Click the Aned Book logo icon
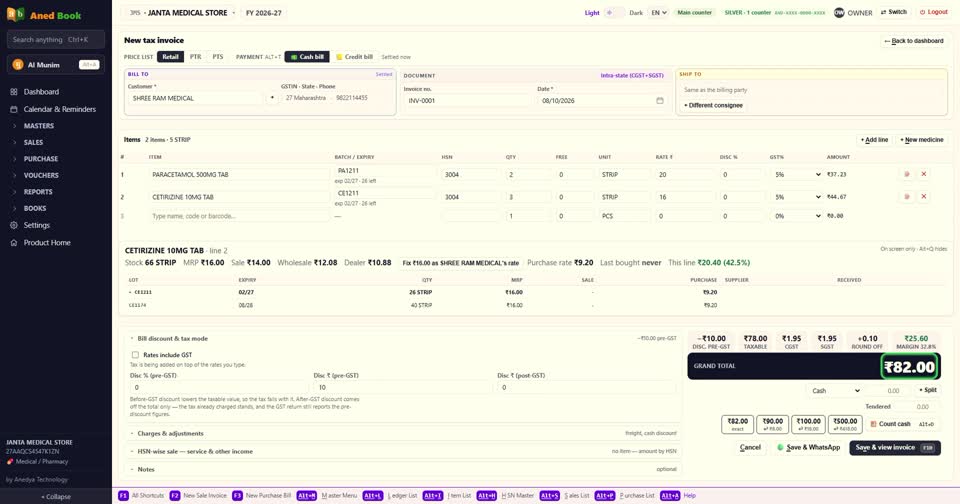This screenshot has width=960, height=504. pyautogui.click(x=15, y=15)
